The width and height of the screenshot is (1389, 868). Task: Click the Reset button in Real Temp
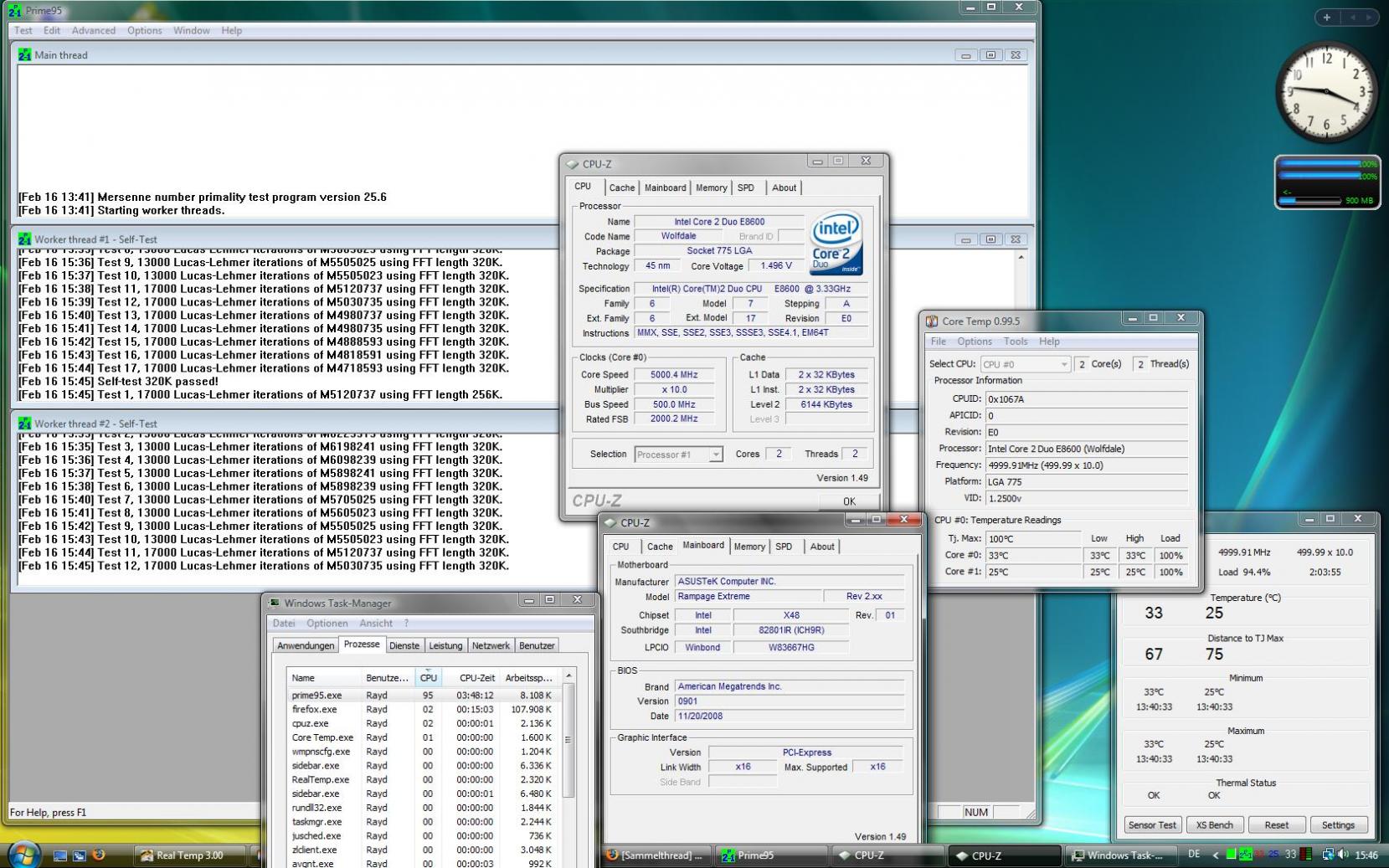(1276, 824)
